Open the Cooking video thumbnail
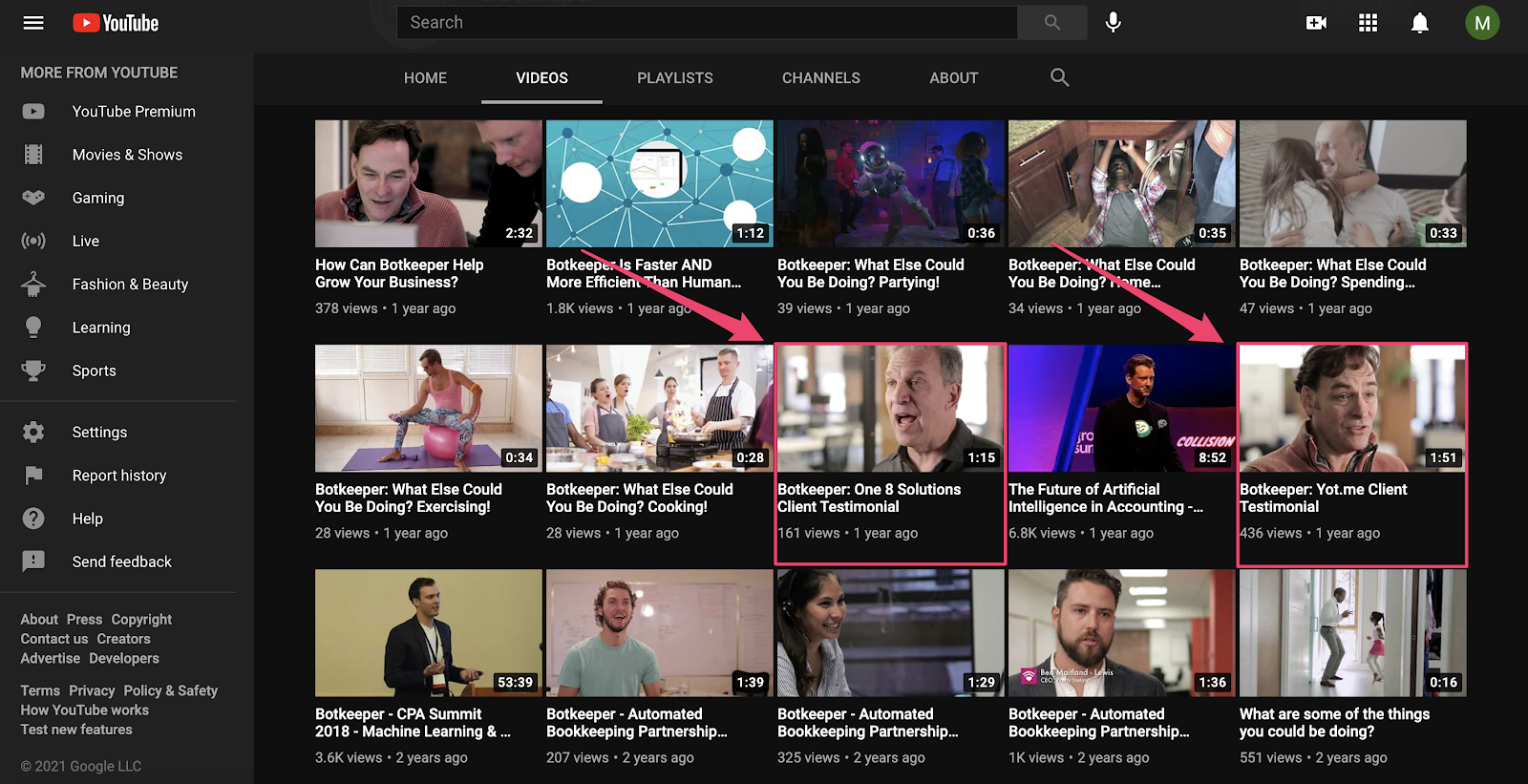The width and height of the screenshot is (1528, 784). pyautogui.click(x=660, y=408)
